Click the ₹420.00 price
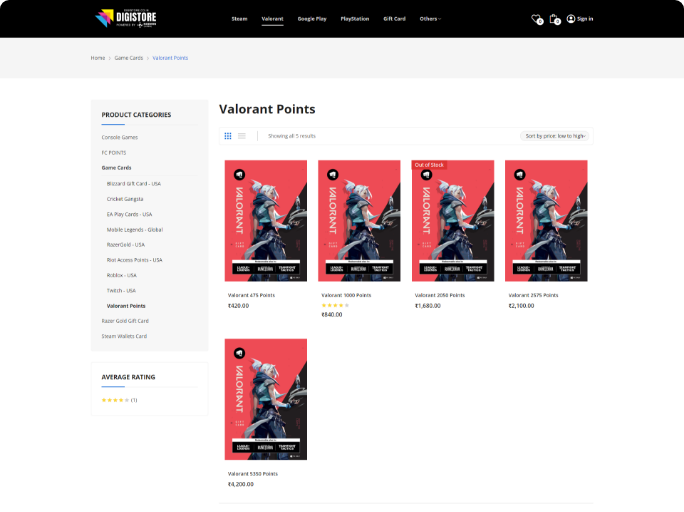 238,306
